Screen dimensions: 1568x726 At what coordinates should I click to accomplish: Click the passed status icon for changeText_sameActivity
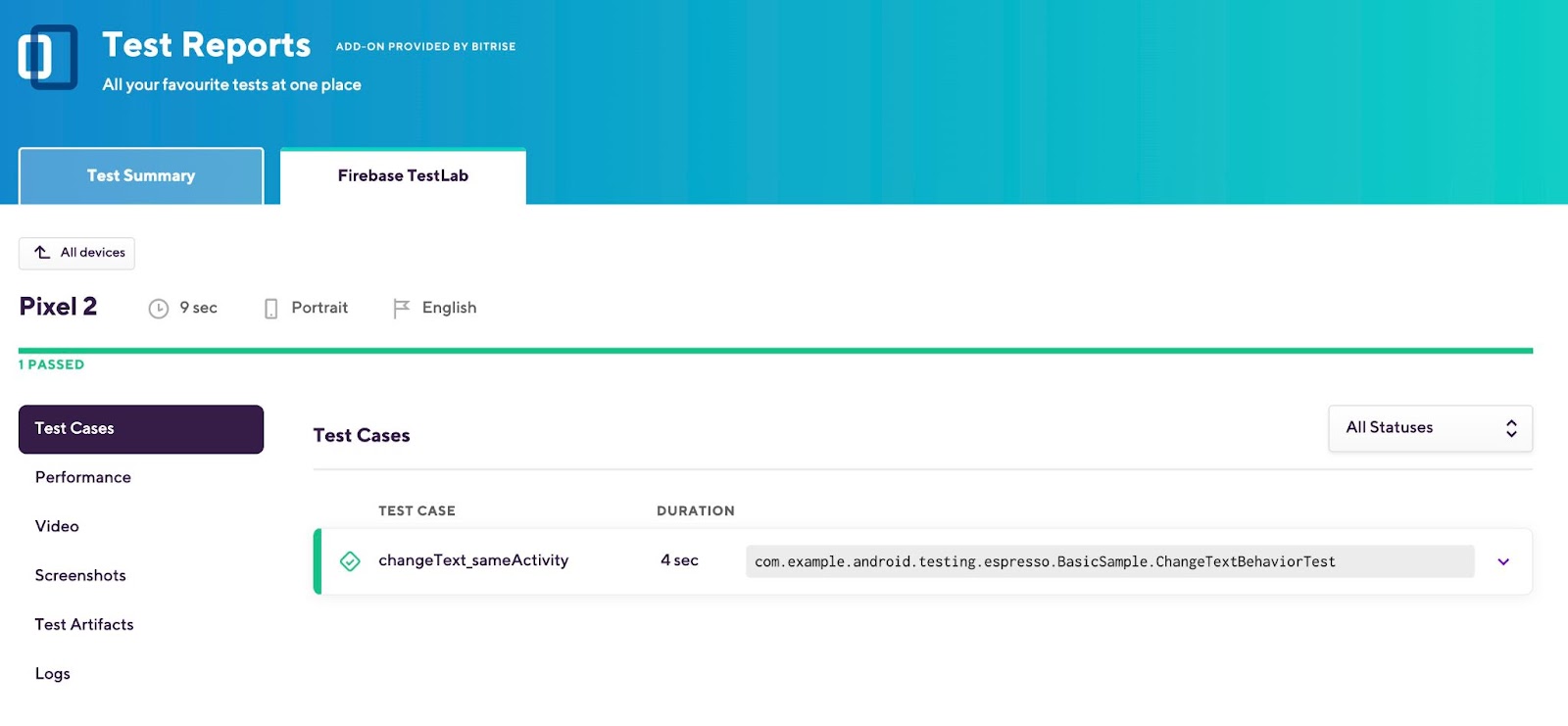(x=350, y=561)
